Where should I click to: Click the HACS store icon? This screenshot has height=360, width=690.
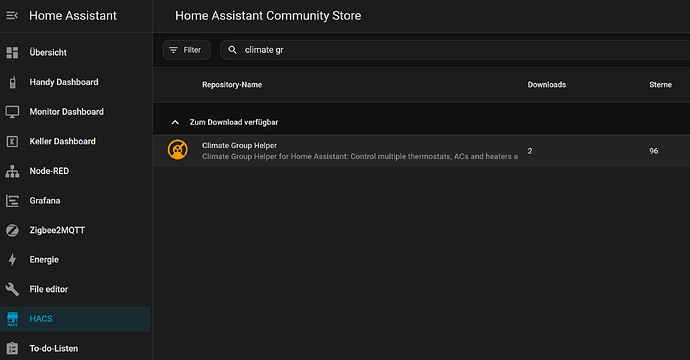click(12, 319)
